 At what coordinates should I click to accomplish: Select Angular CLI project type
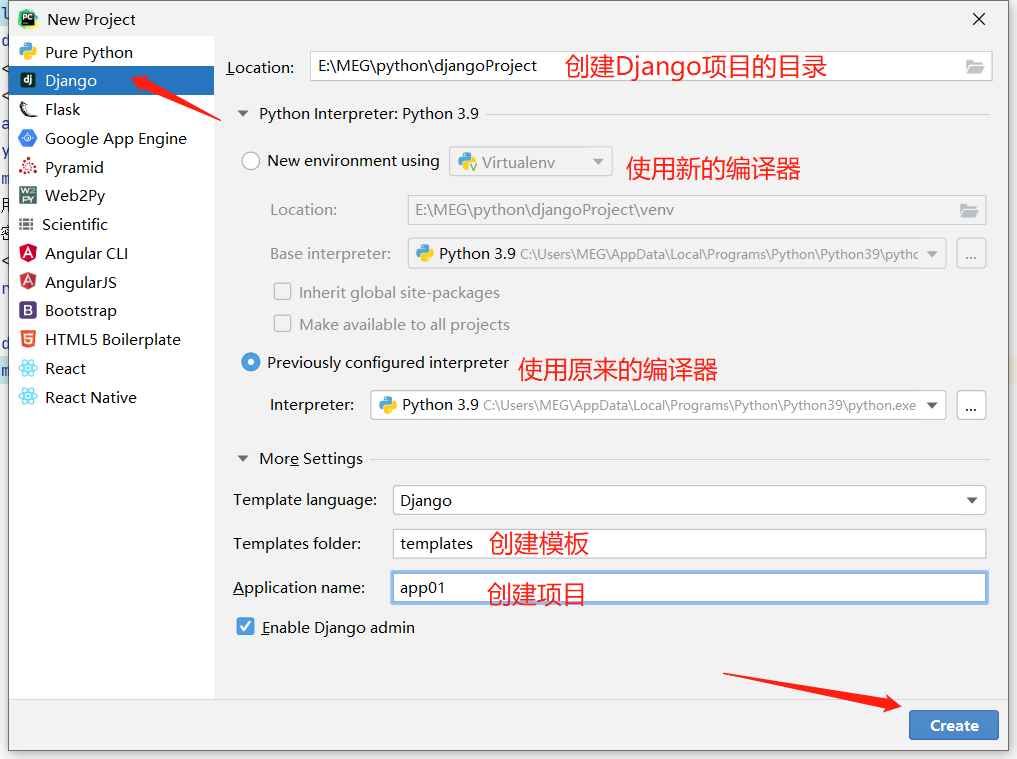click(112, 253)
